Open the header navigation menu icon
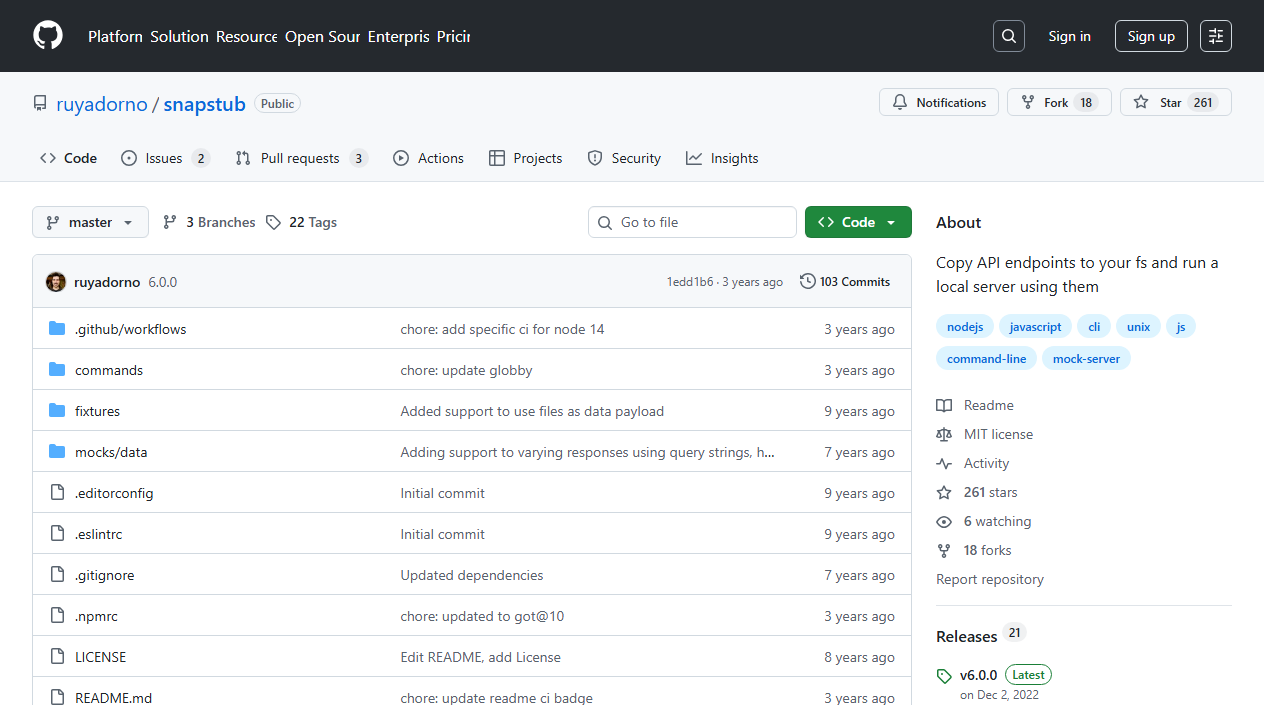Screen dimensions: 1264x705 (1216, 36)
